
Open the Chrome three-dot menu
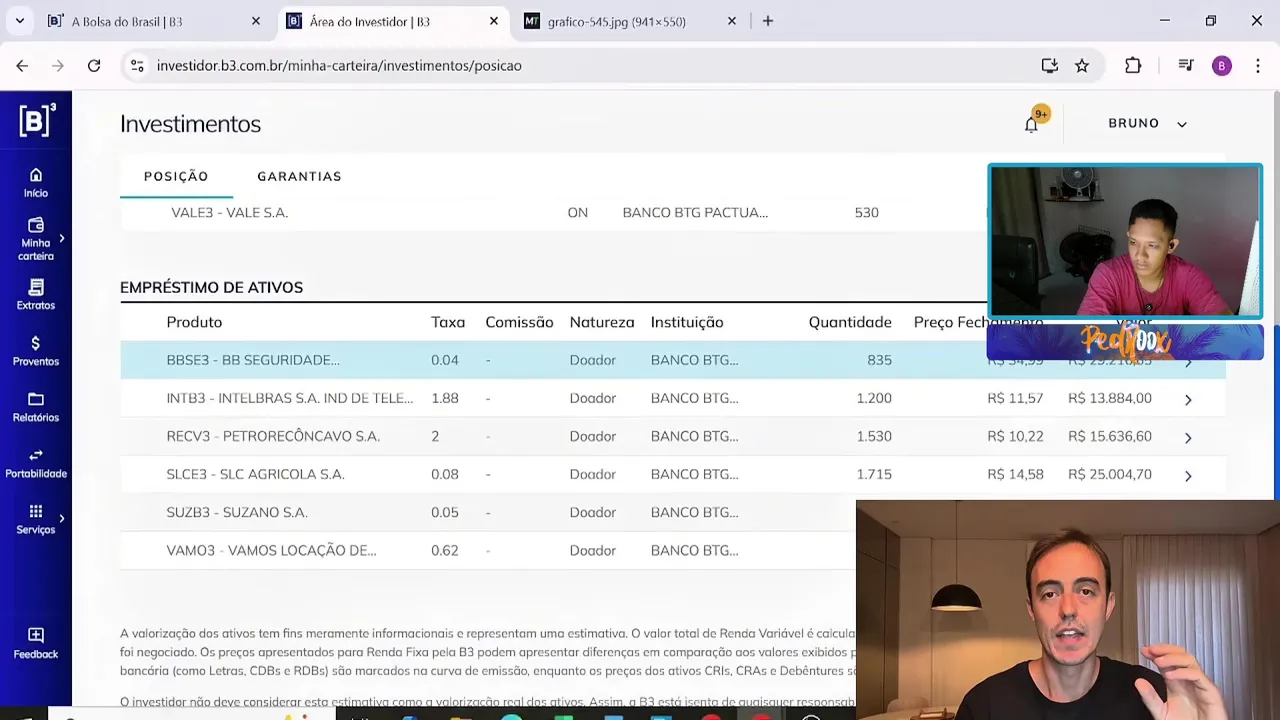tap(1258, 66)
